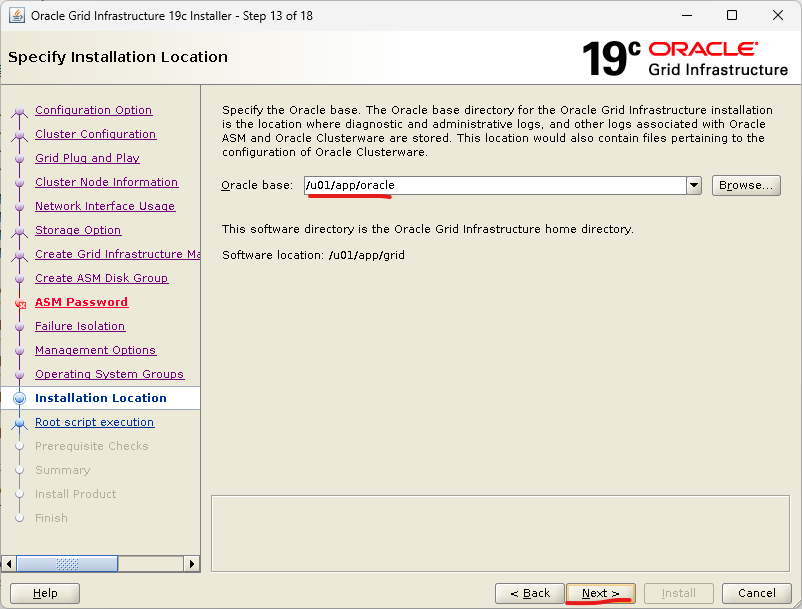Image resolution: width=802 pixels, height=609 pixels.
Task: Open the Create Grid Infrastructure Ma… step
Action: click(x=117, y=254)
